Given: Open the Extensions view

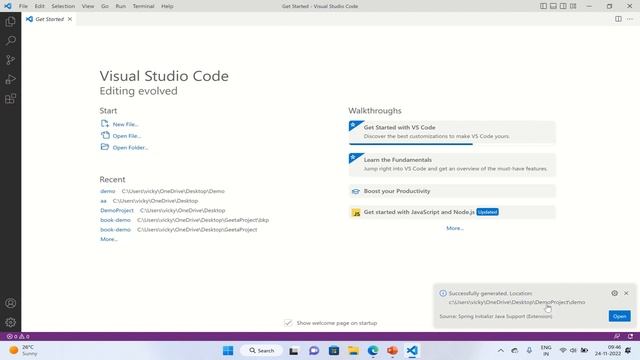Looking at the screenshot, I should [11, 98].
